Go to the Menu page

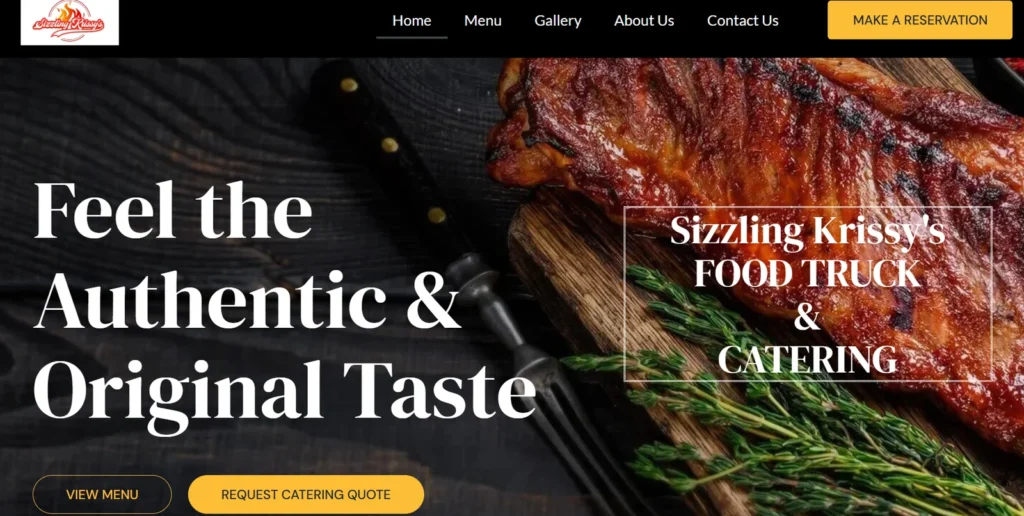(x=483, y=20)
